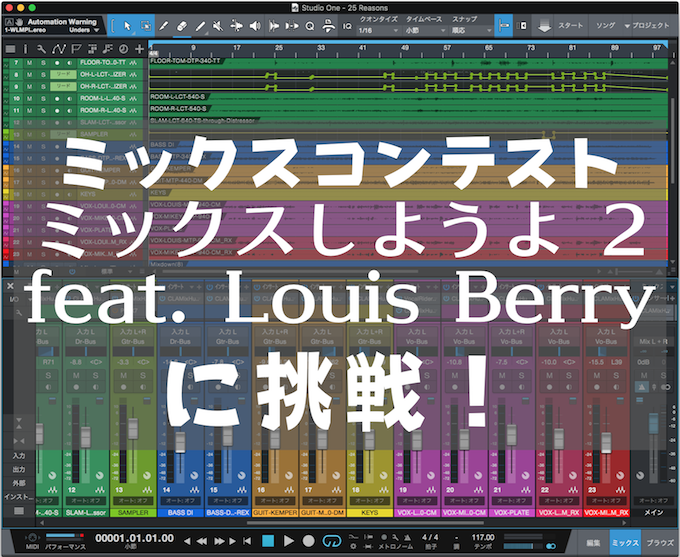This screenshot has width=680, height=557.
Task: Click the I/O button in mixer
Action: tap(14, 299)
